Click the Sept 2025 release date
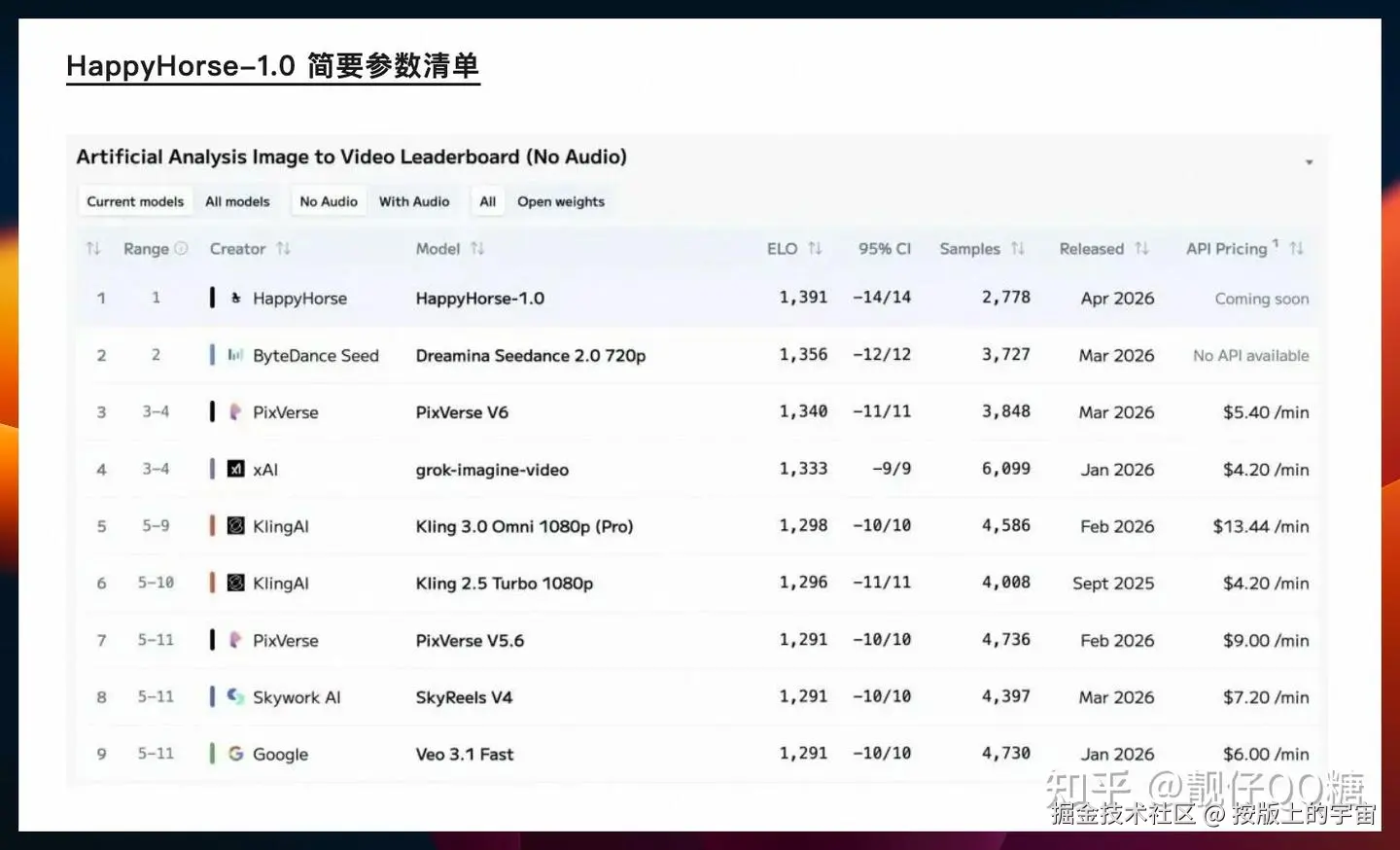This screenshot has width=1400, height=850. 1113,584
